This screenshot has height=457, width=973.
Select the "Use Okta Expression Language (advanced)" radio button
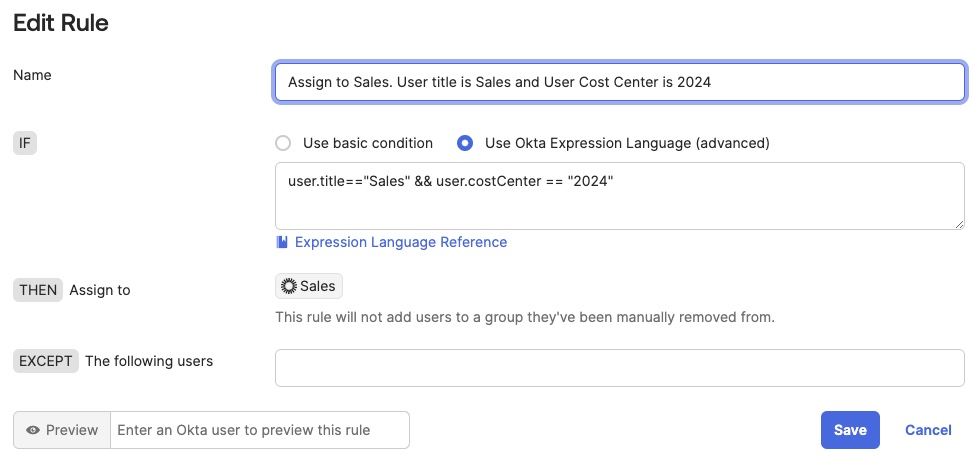point(464,143)
